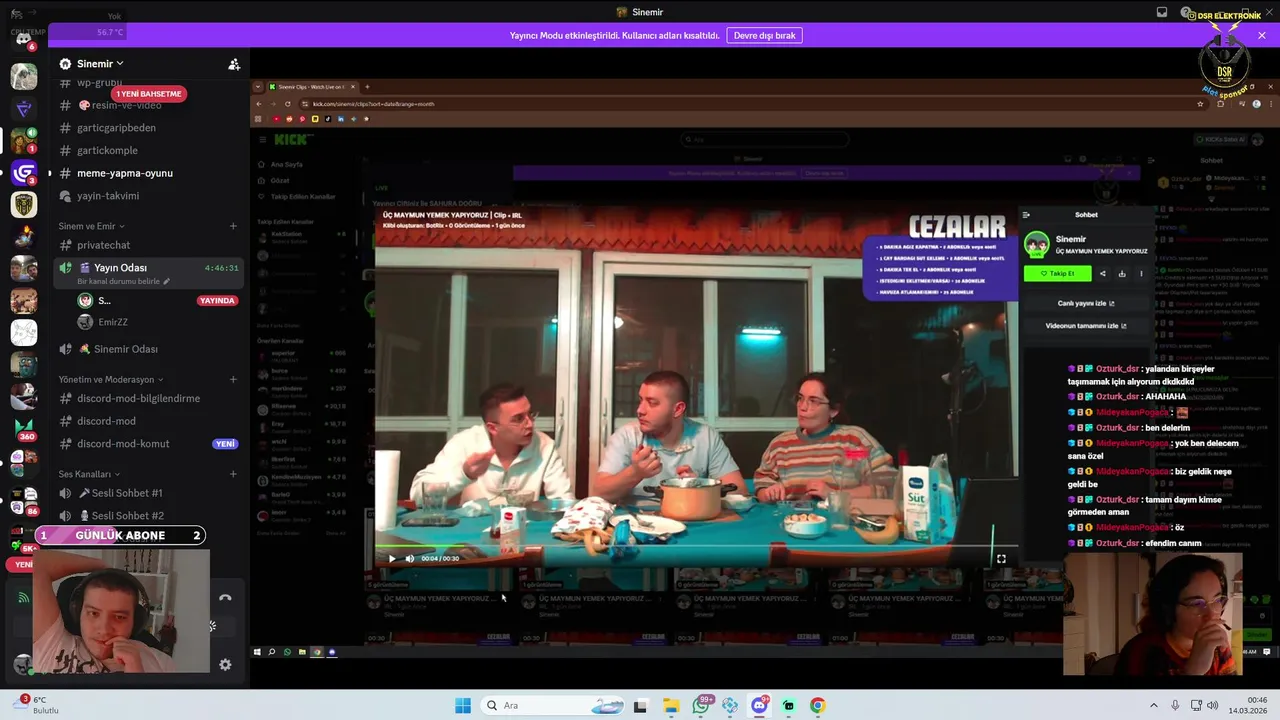The image size is (1280, 720).
Task: Open Task View on the taskbar
Action: click(x=640, y=706)
